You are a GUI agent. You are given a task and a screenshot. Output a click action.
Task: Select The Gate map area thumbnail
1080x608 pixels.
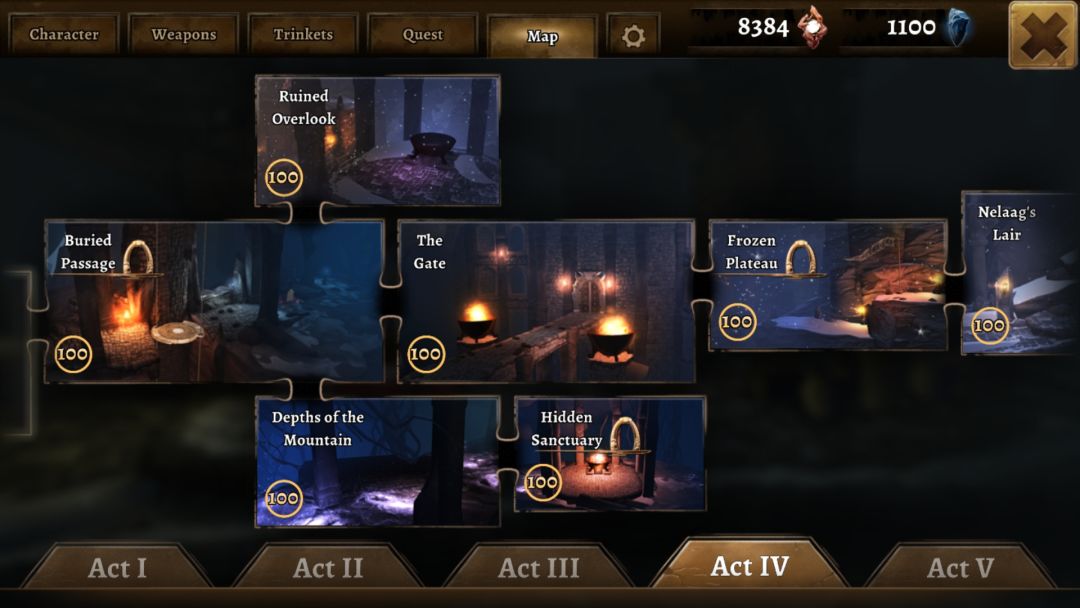546,301
